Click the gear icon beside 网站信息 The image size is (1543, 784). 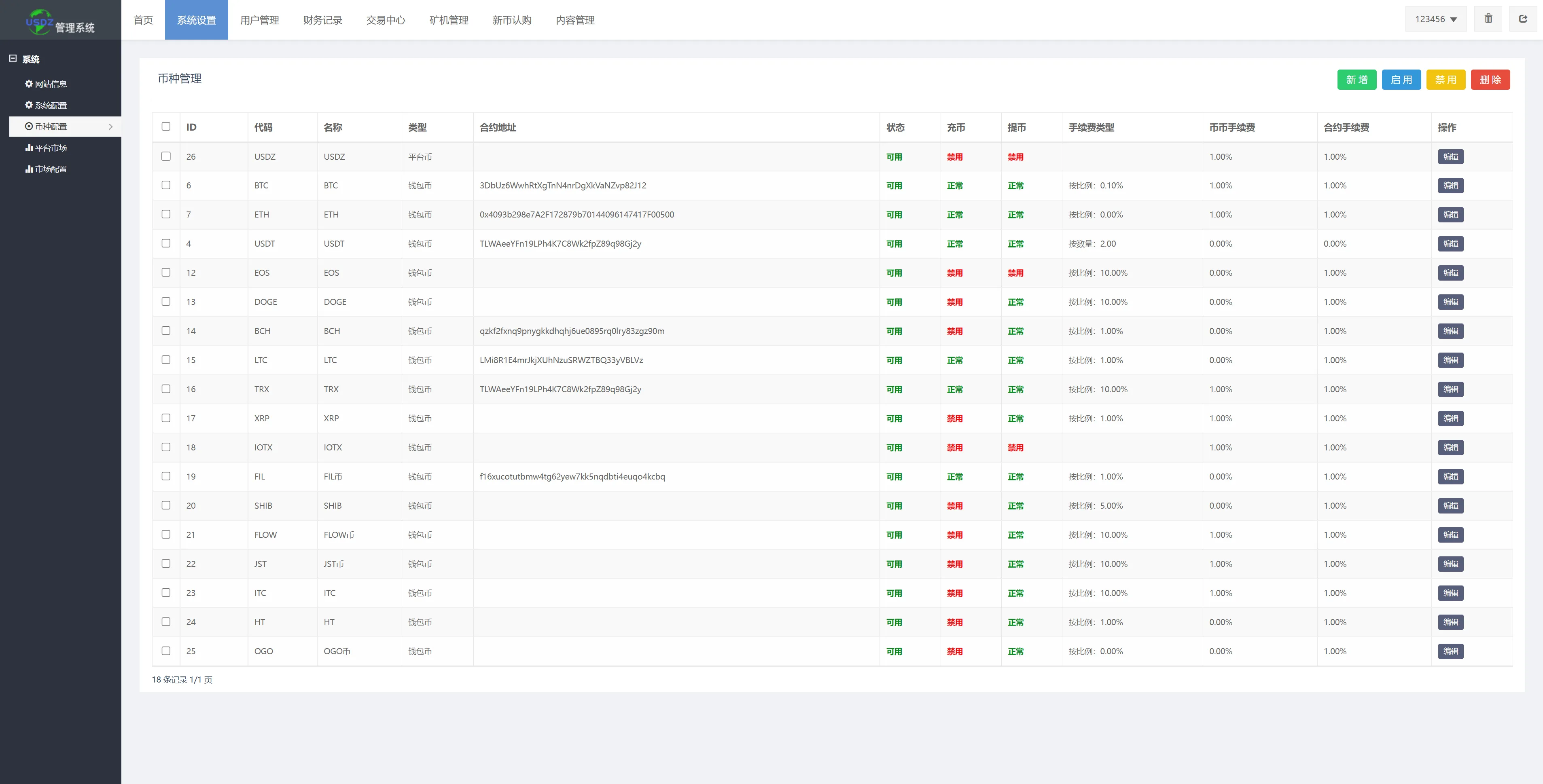point(28,84)
